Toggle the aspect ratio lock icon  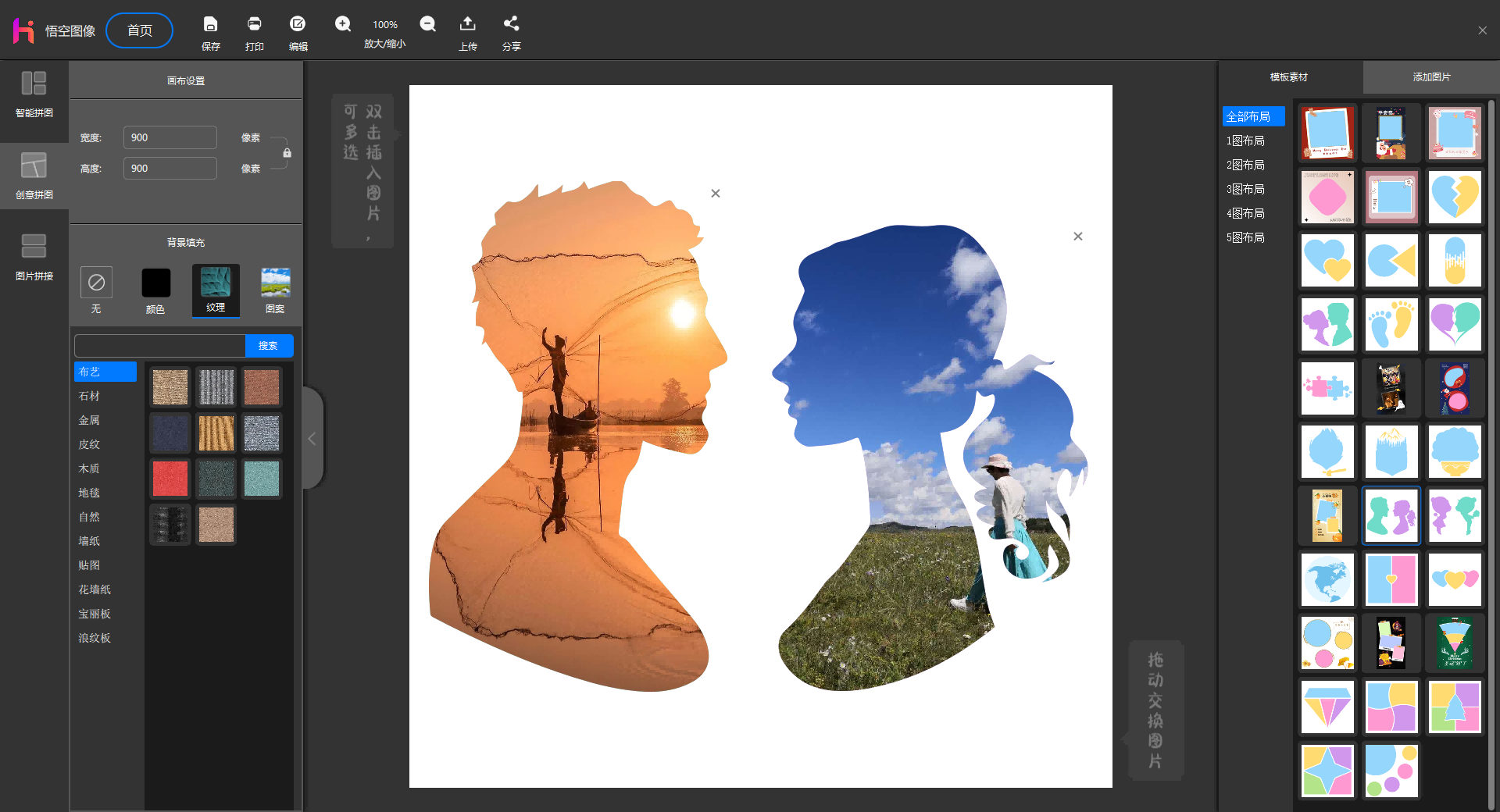[287, 153]
